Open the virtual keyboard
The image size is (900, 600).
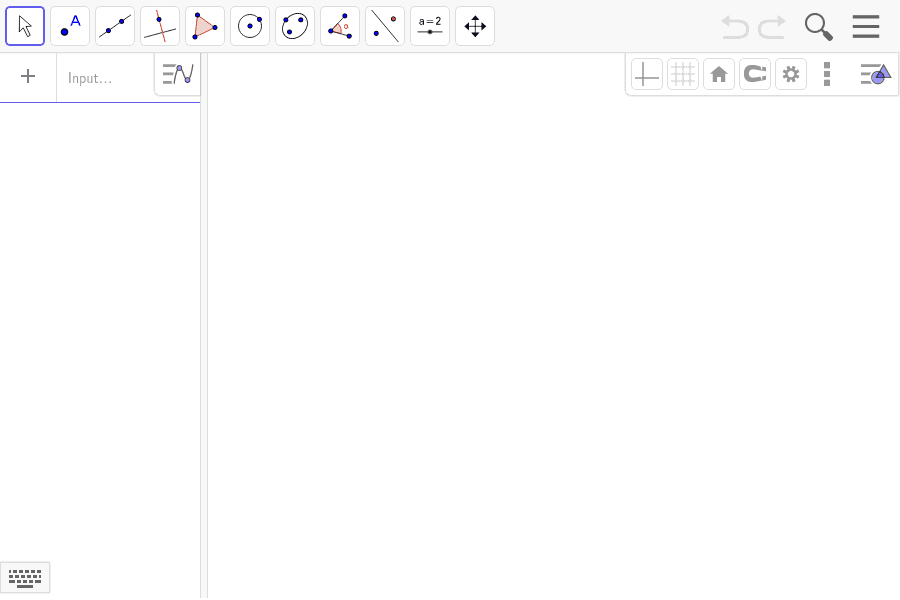pos(25,578)
